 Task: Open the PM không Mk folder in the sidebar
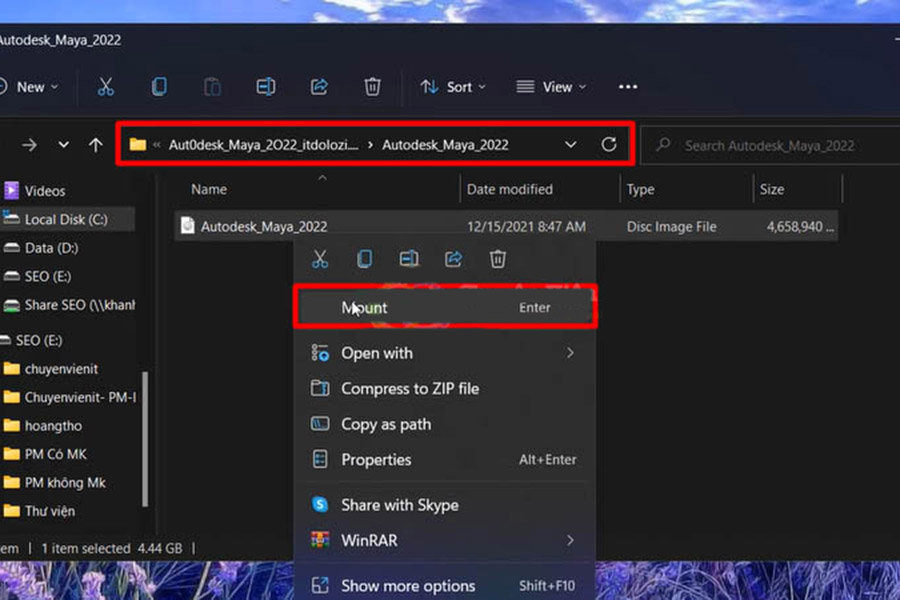coord(55,483)
